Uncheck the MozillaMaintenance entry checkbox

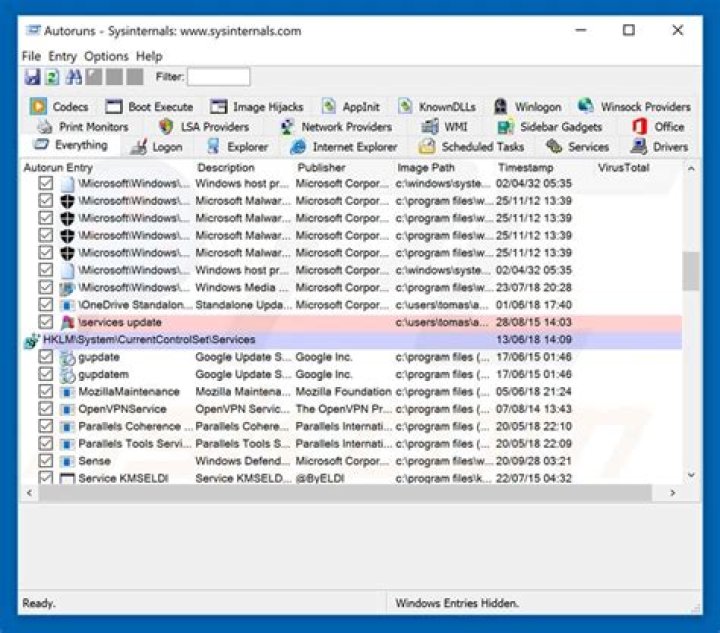coord(45,392)
